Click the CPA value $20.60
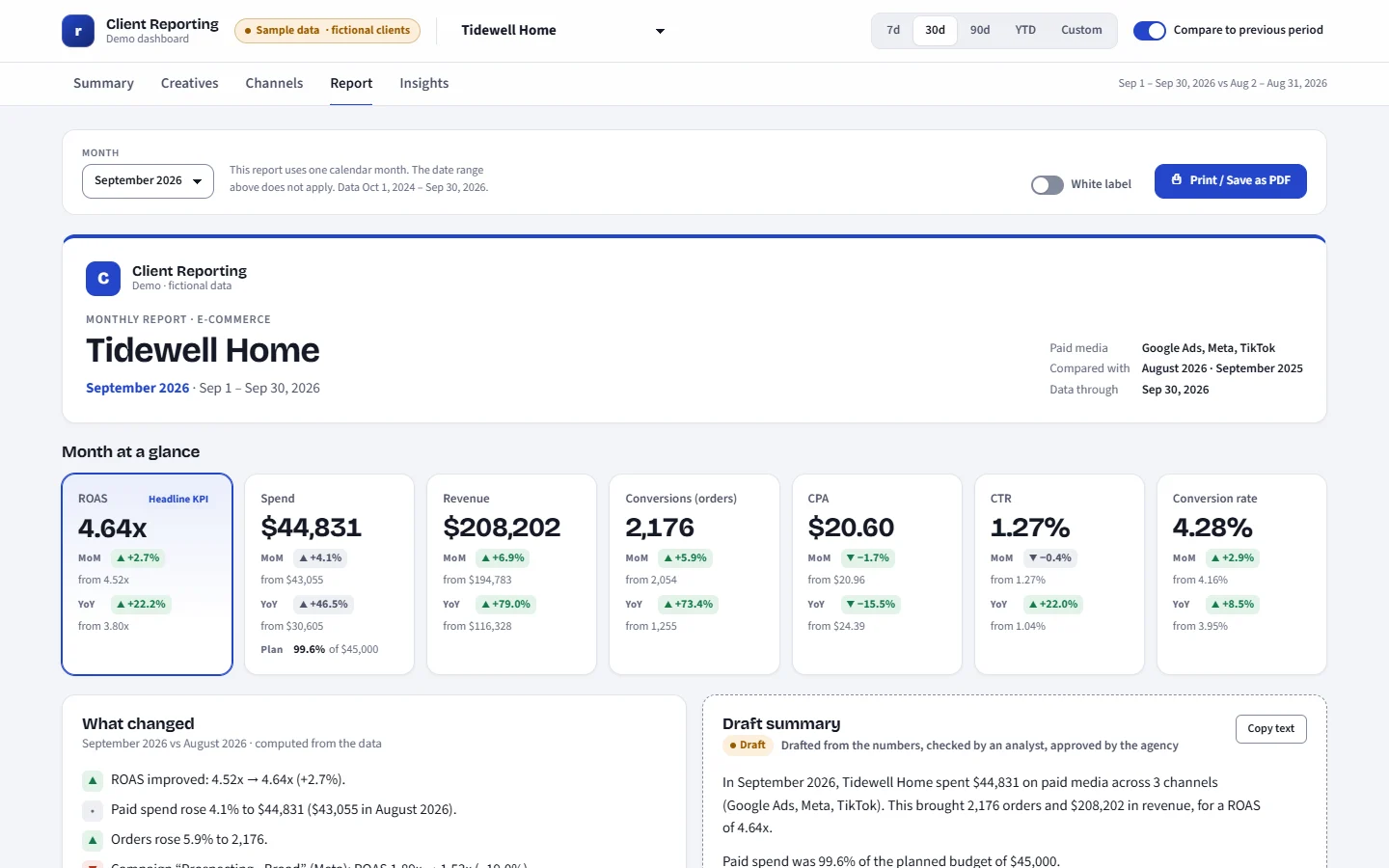 pyautogui.click(x=851, y=528)
